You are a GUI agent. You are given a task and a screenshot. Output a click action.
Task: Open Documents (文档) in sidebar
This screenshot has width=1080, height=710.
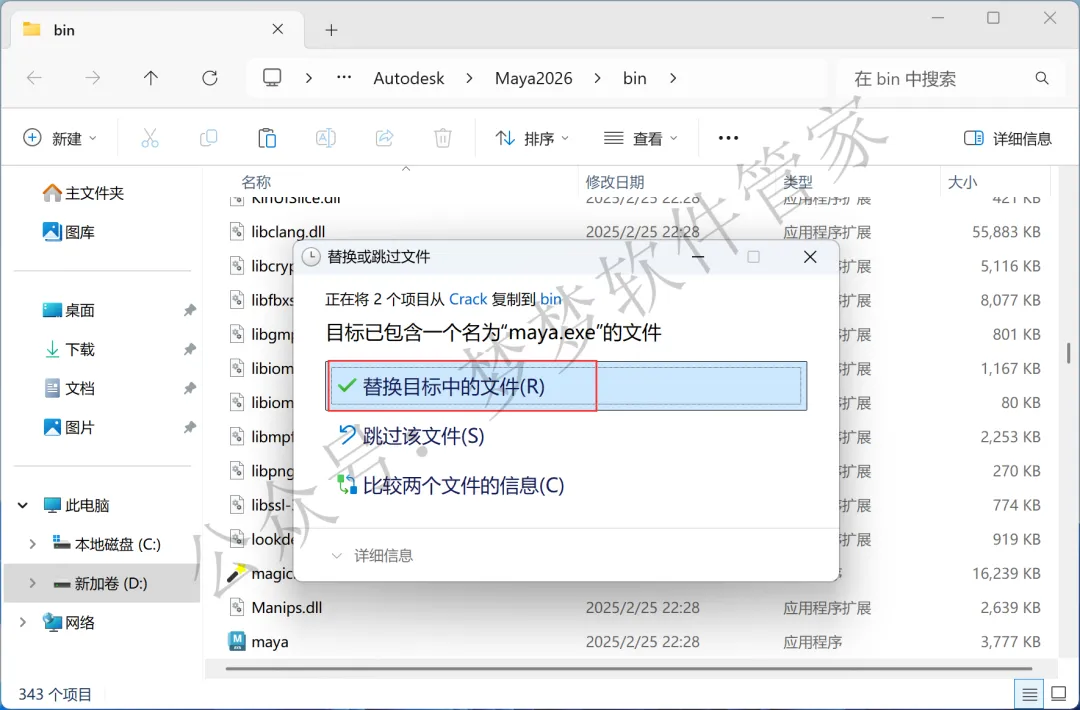[x=68, y=388]
